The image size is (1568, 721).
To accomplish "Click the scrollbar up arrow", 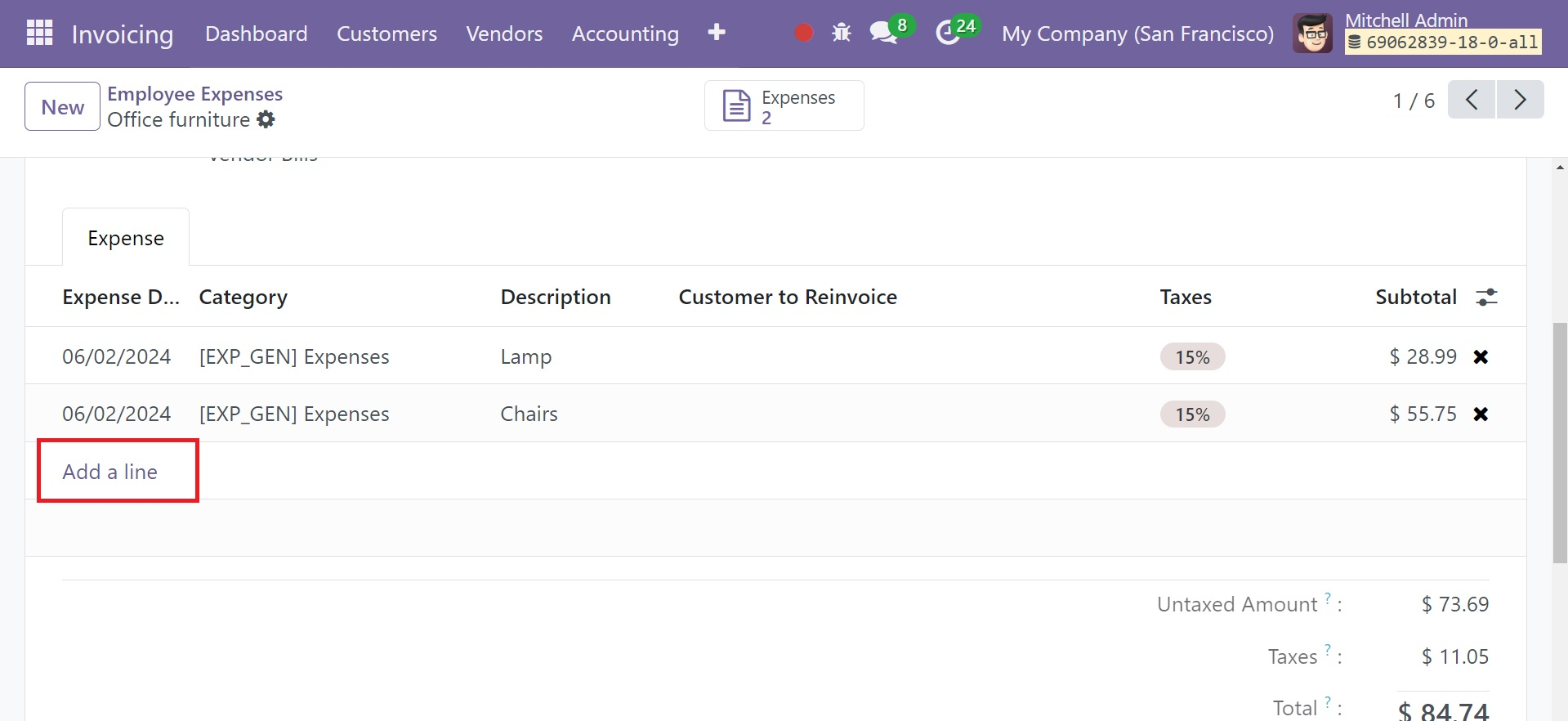I will [x=1560, y=167].
